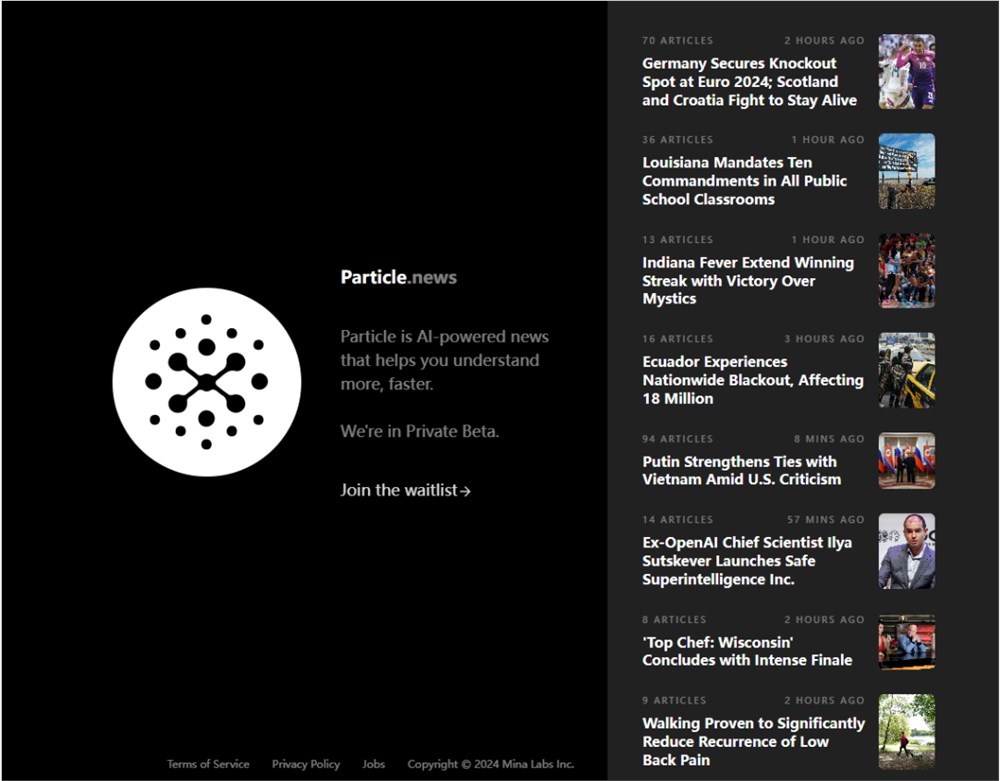Click the Copyright 2024 Mina Labs Inc. text
This screenshot has height=781, width=1000.
(490, 764)
